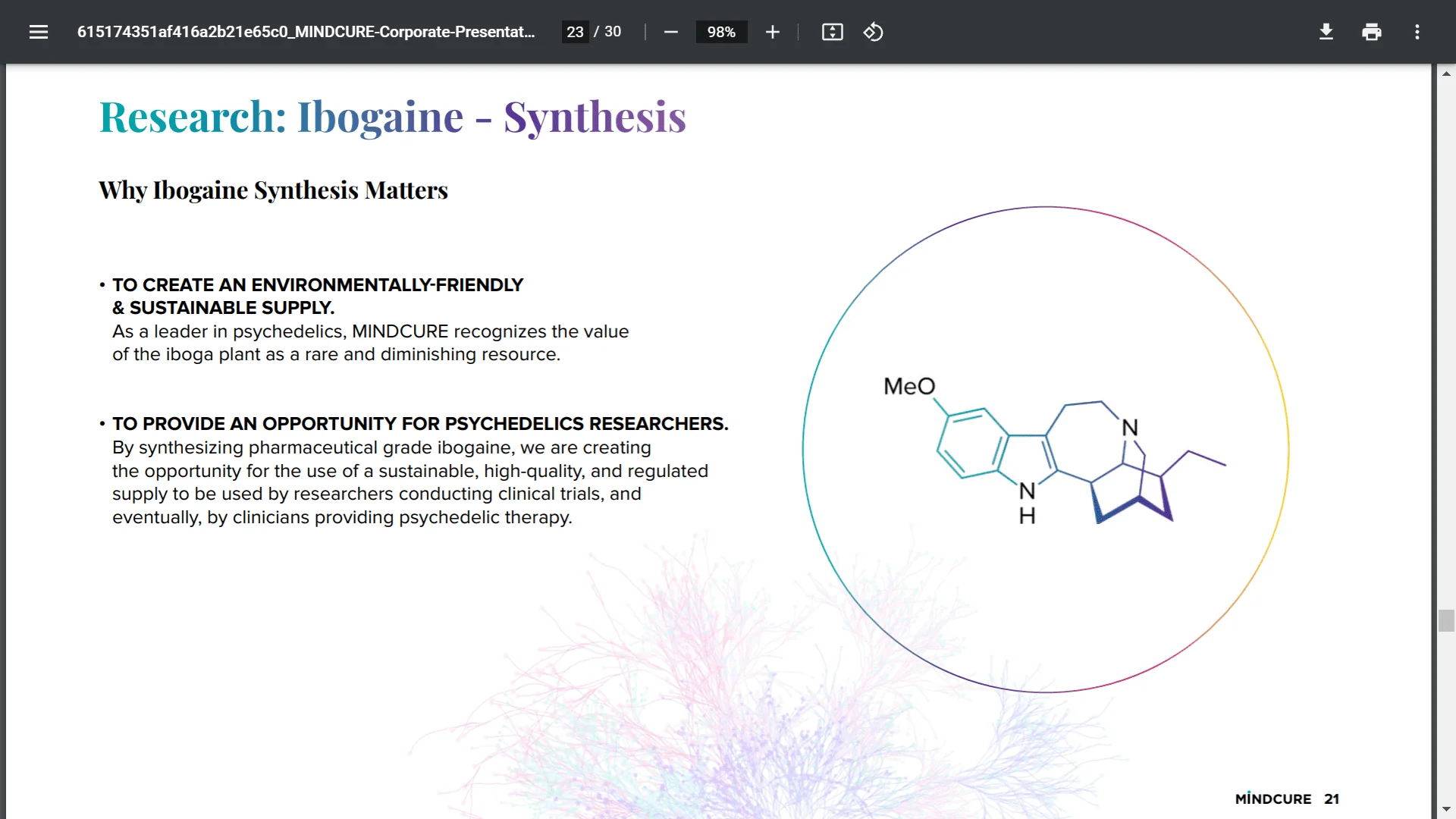Open the sidebar menu hamburger icon
The height and width of the screenshot is (819, 1456).
coord(39,32)
